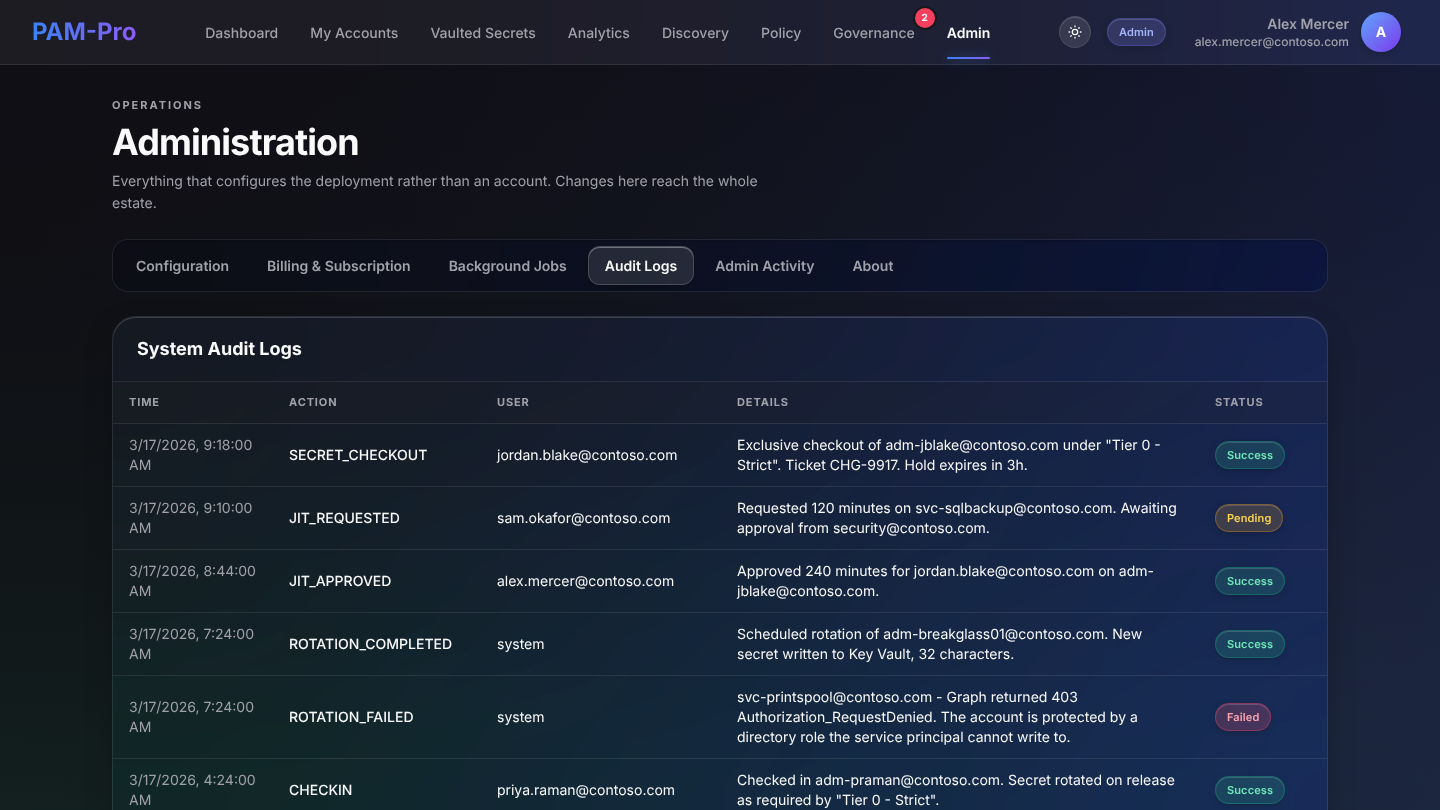Go to My Accounts

(x=354, y=33)
